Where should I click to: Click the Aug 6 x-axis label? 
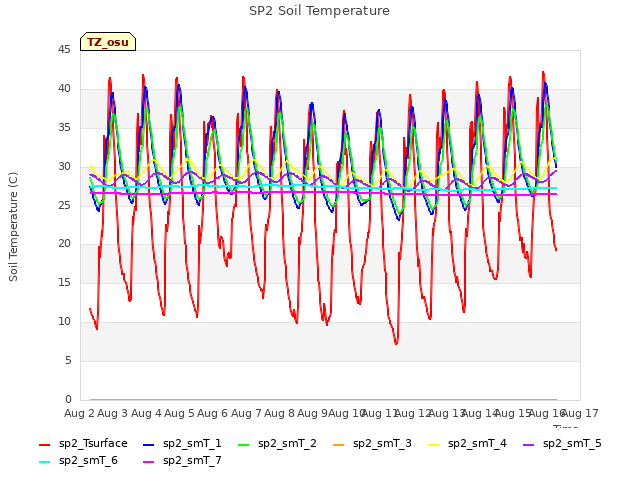(212, 413)
